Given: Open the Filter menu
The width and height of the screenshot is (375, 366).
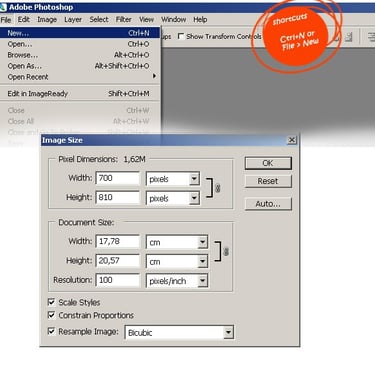Looking at the screenshot, I should (x=123, y=20).
